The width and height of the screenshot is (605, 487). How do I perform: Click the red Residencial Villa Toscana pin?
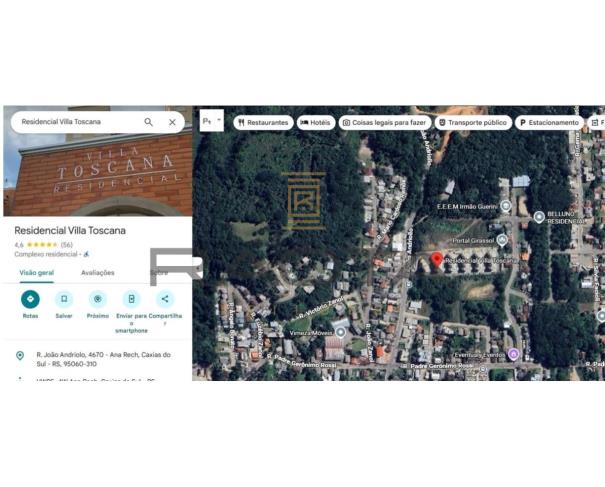tap(436, 260)
